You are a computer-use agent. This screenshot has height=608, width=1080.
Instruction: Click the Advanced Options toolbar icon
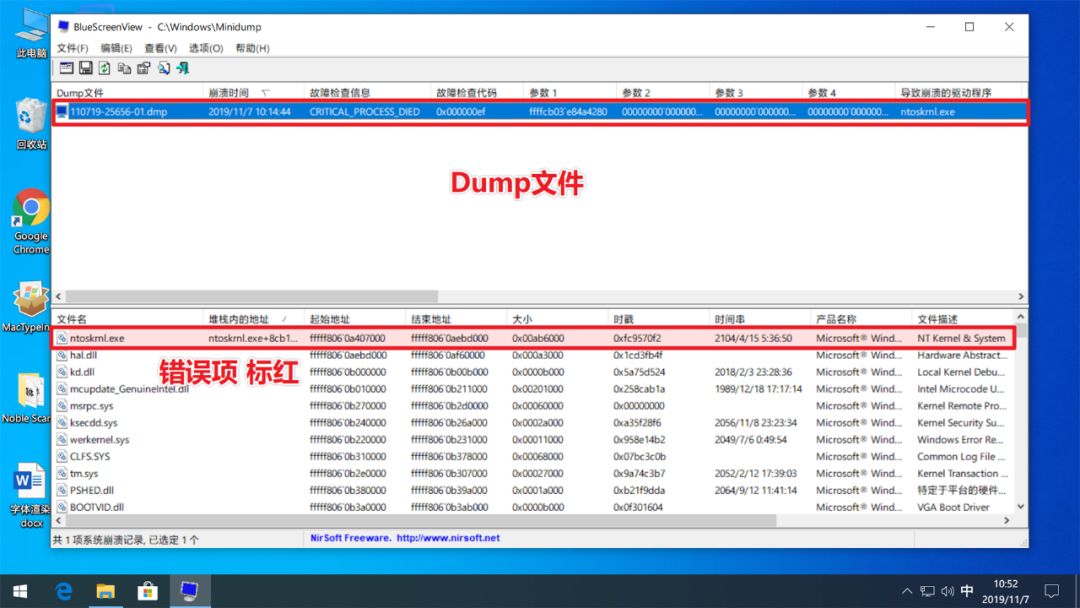(x=66, y=68)
